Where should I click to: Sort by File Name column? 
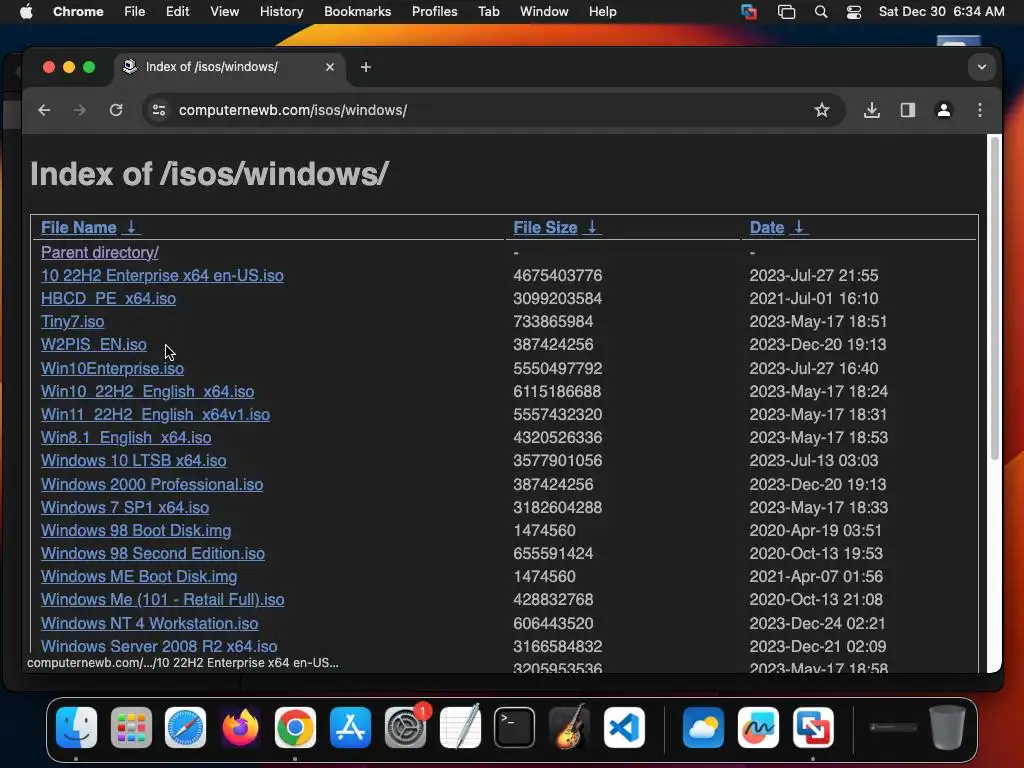(78, 228)
